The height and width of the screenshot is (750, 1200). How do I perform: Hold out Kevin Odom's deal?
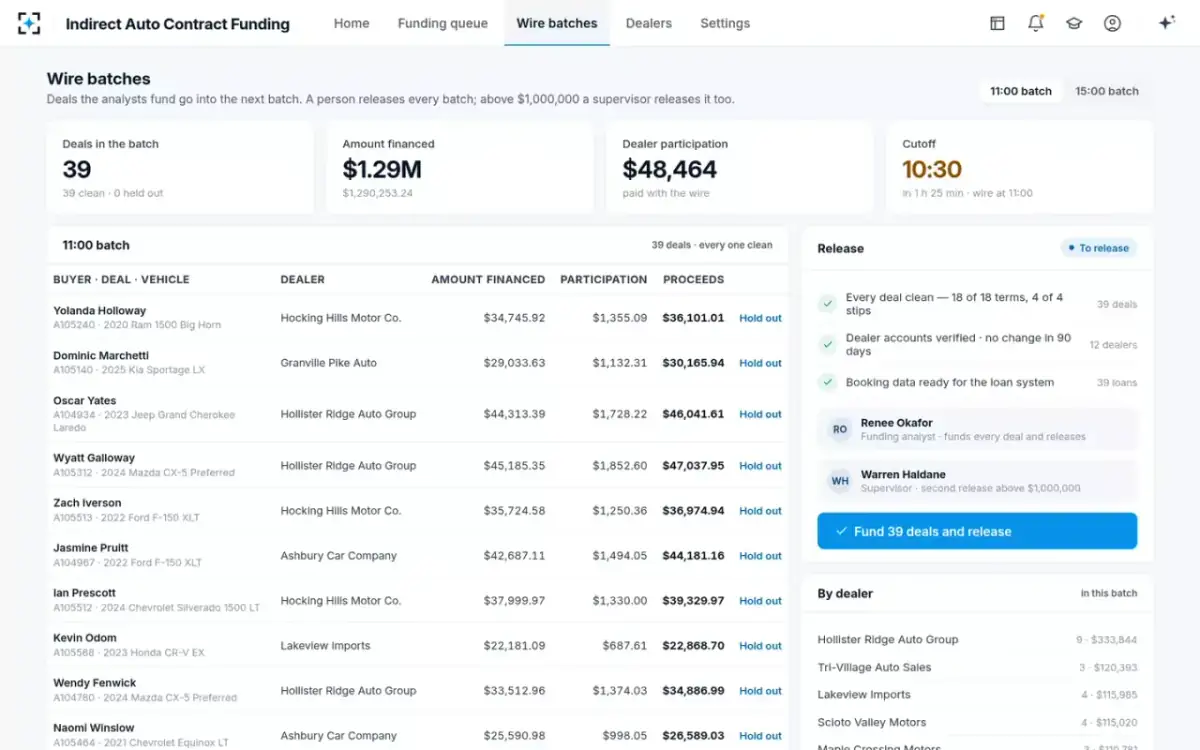click(x=760, y=646)
